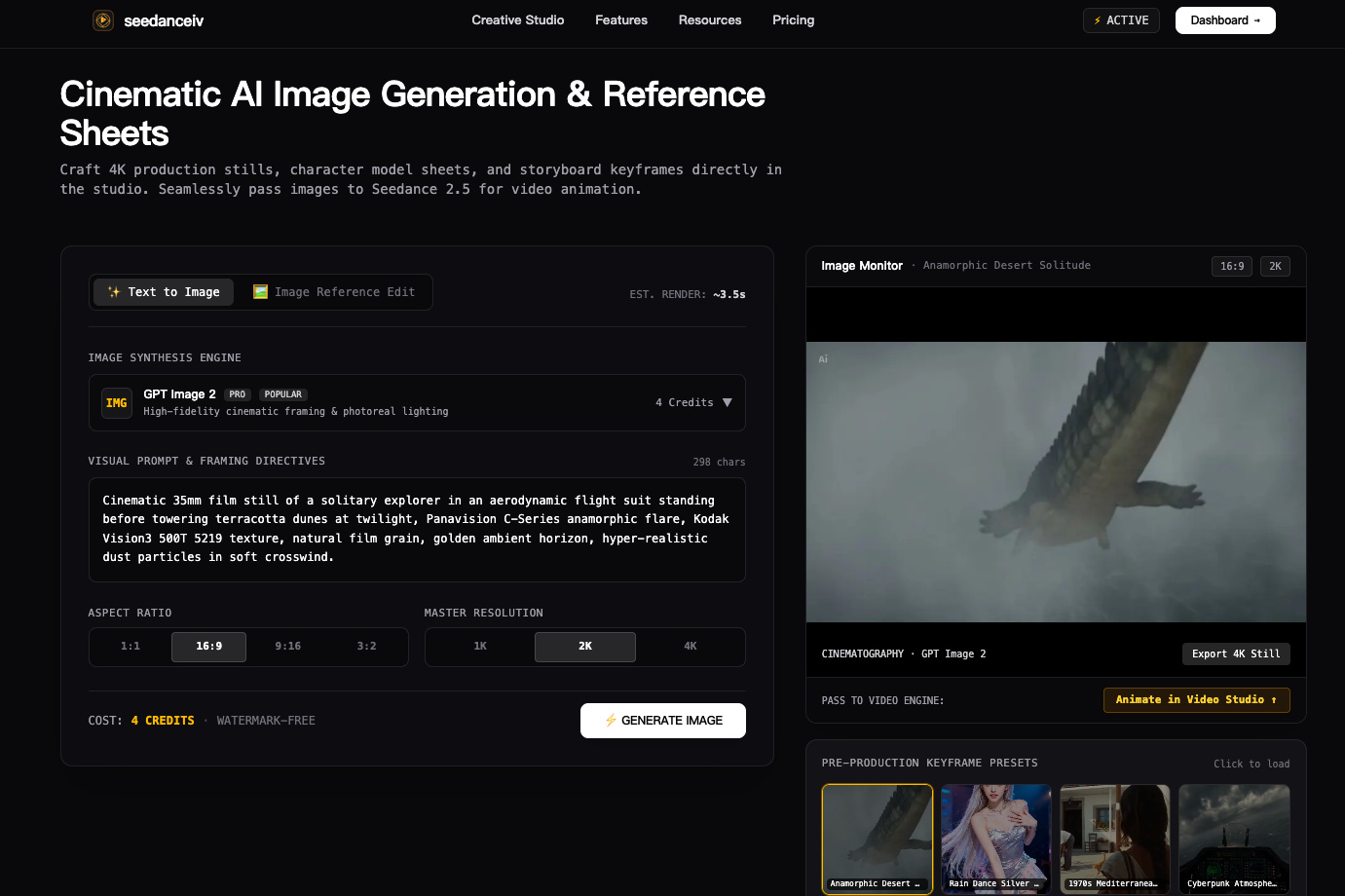Click the picture icon on Image Reference Edit

[260, 292]
